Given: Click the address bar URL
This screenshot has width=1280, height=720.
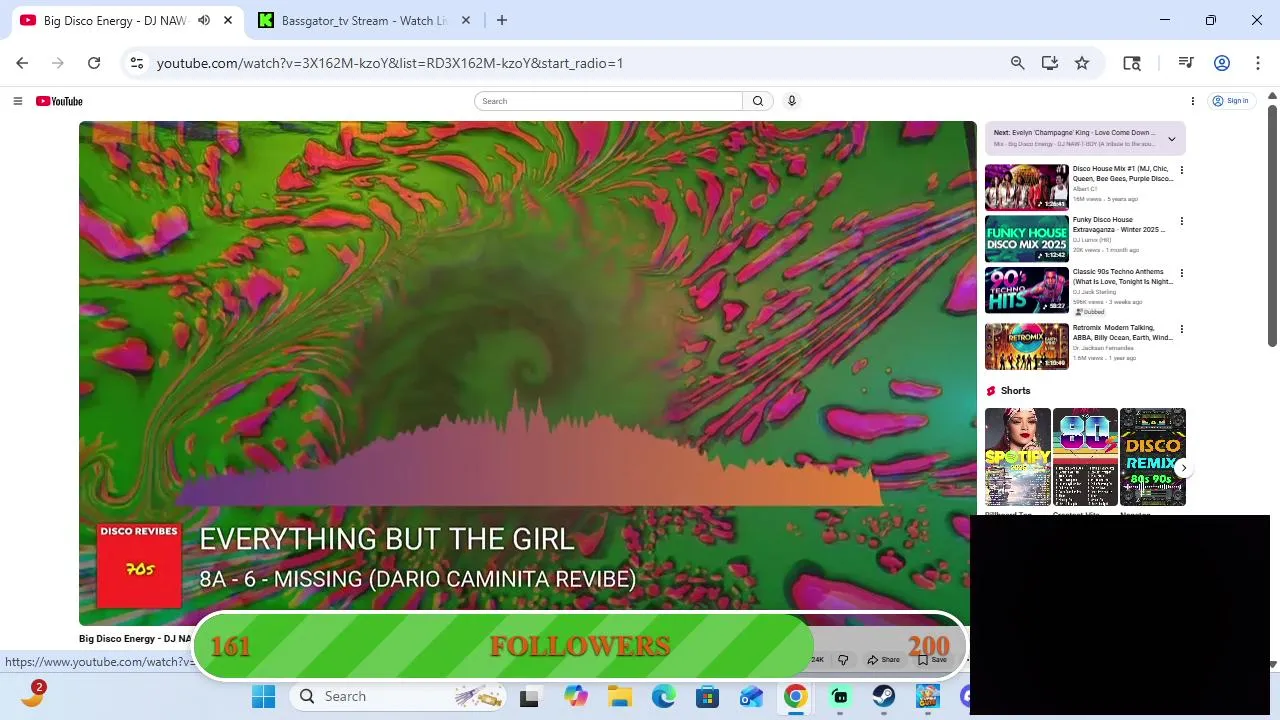Looking at the screenshot, I should 390,63.
